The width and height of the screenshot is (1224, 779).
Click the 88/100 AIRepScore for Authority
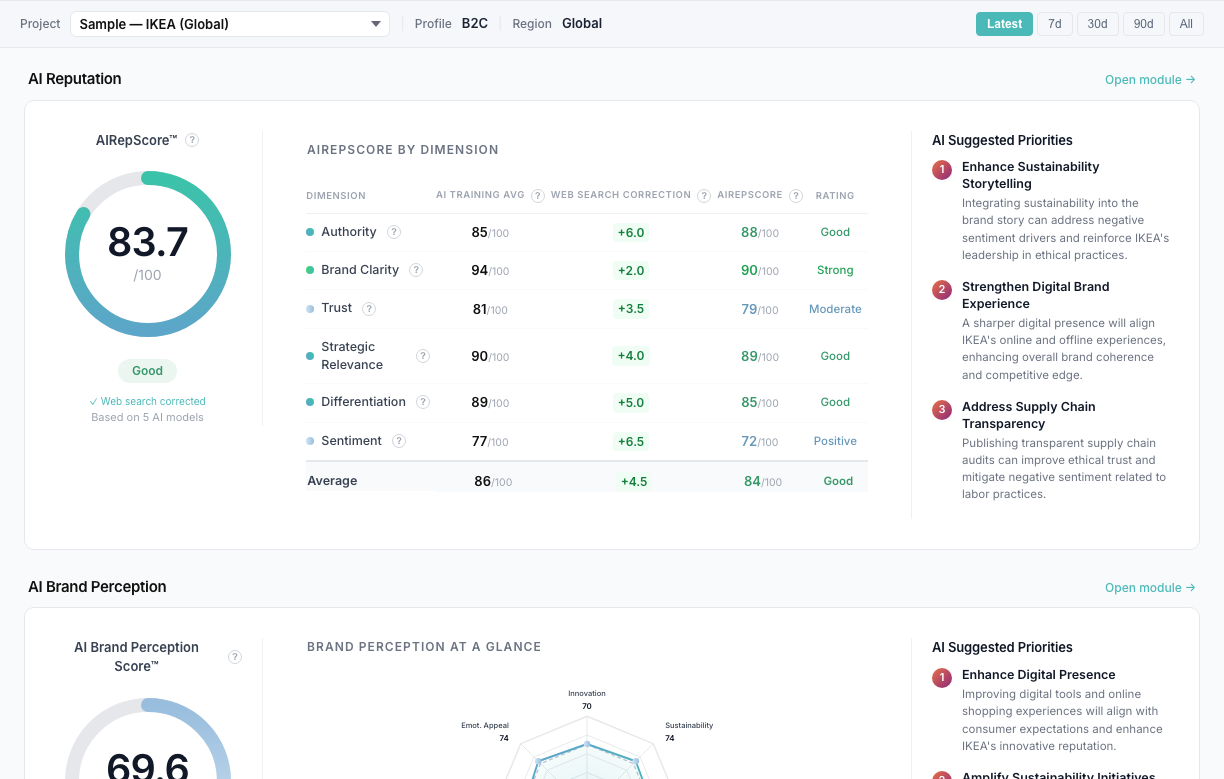[760, 232]
